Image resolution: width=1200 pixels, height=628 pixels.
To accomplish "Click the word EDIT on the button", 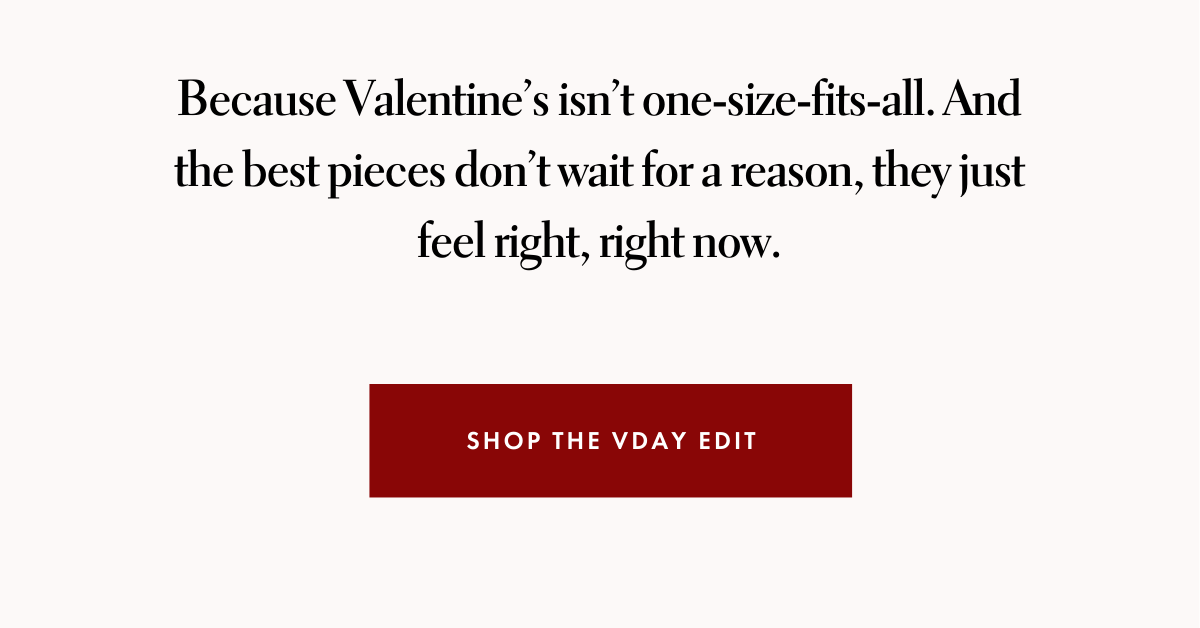I will point(733,441).
